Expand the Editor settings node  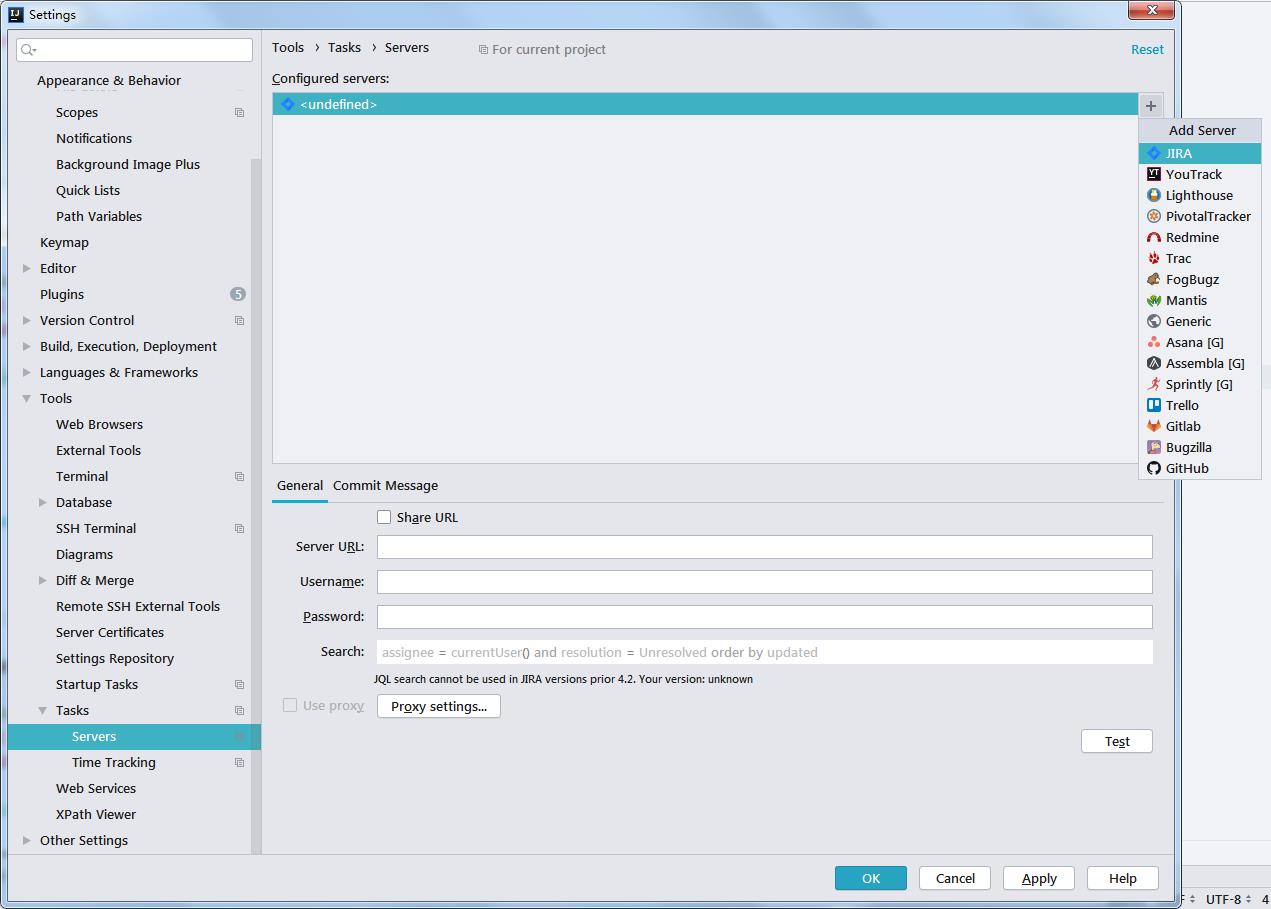(x=27, y=268)
